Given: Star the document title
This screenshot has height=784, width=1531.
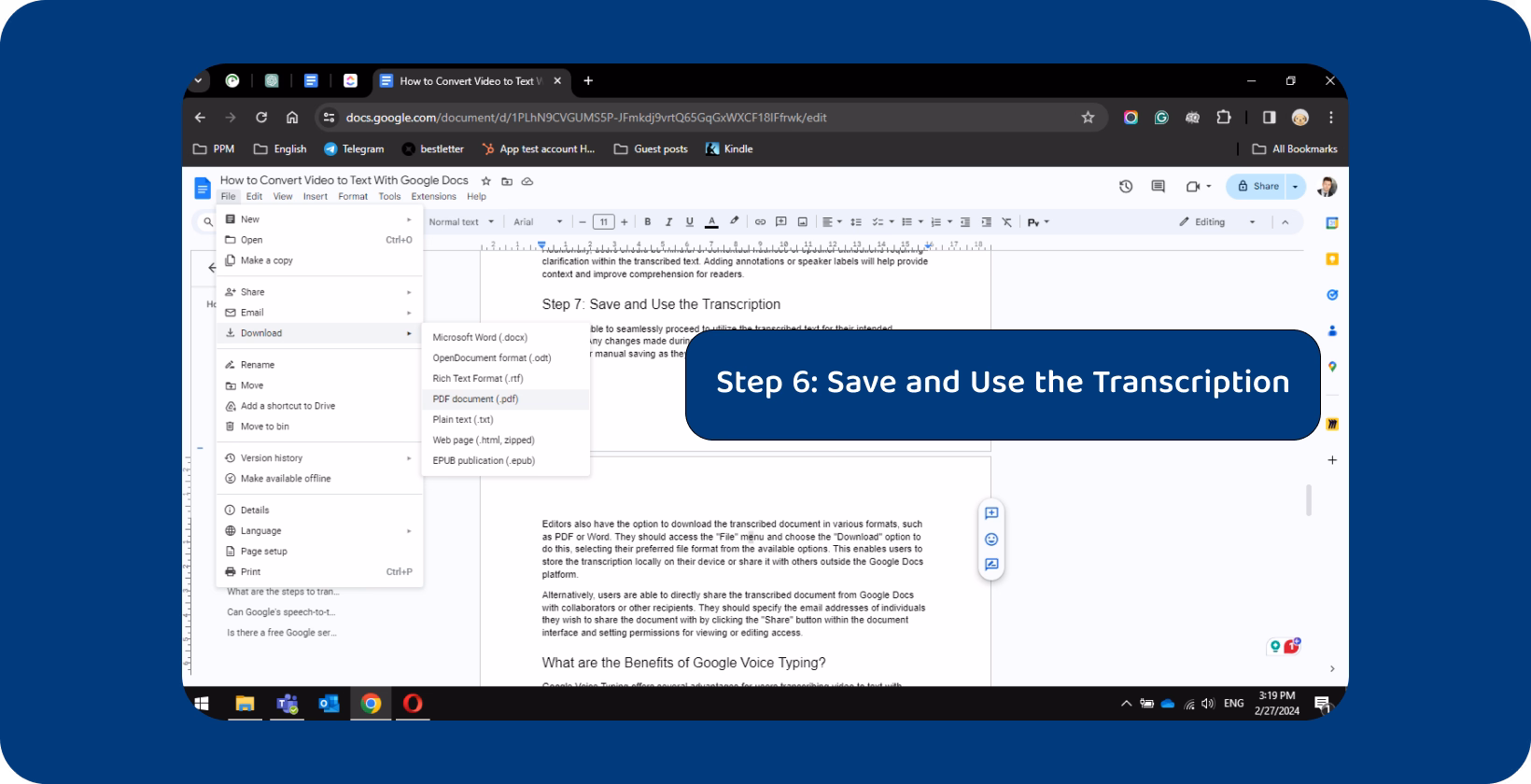Looking at the screenshot, I should [x=485, y=181].
